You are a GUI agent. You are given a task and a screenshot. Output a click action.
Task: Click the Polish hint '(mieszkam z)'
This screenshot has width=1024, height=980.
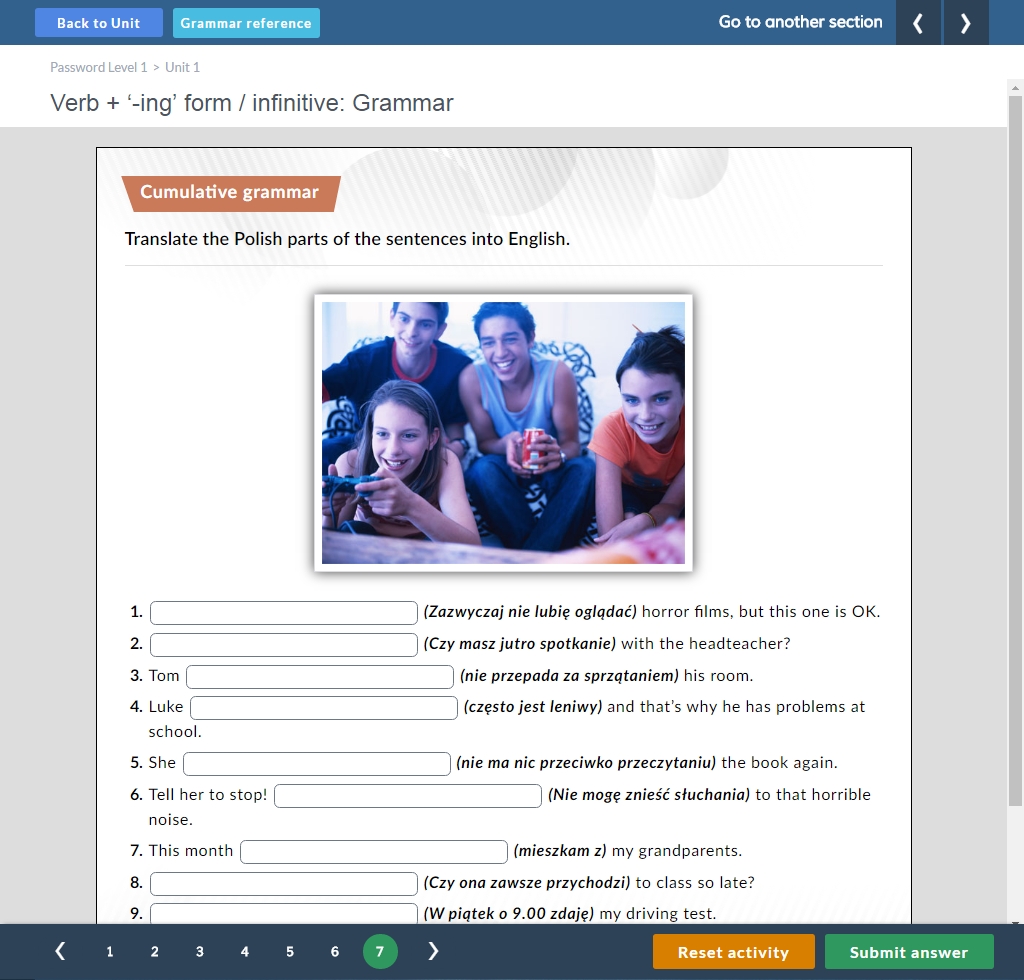click(560, 851)
